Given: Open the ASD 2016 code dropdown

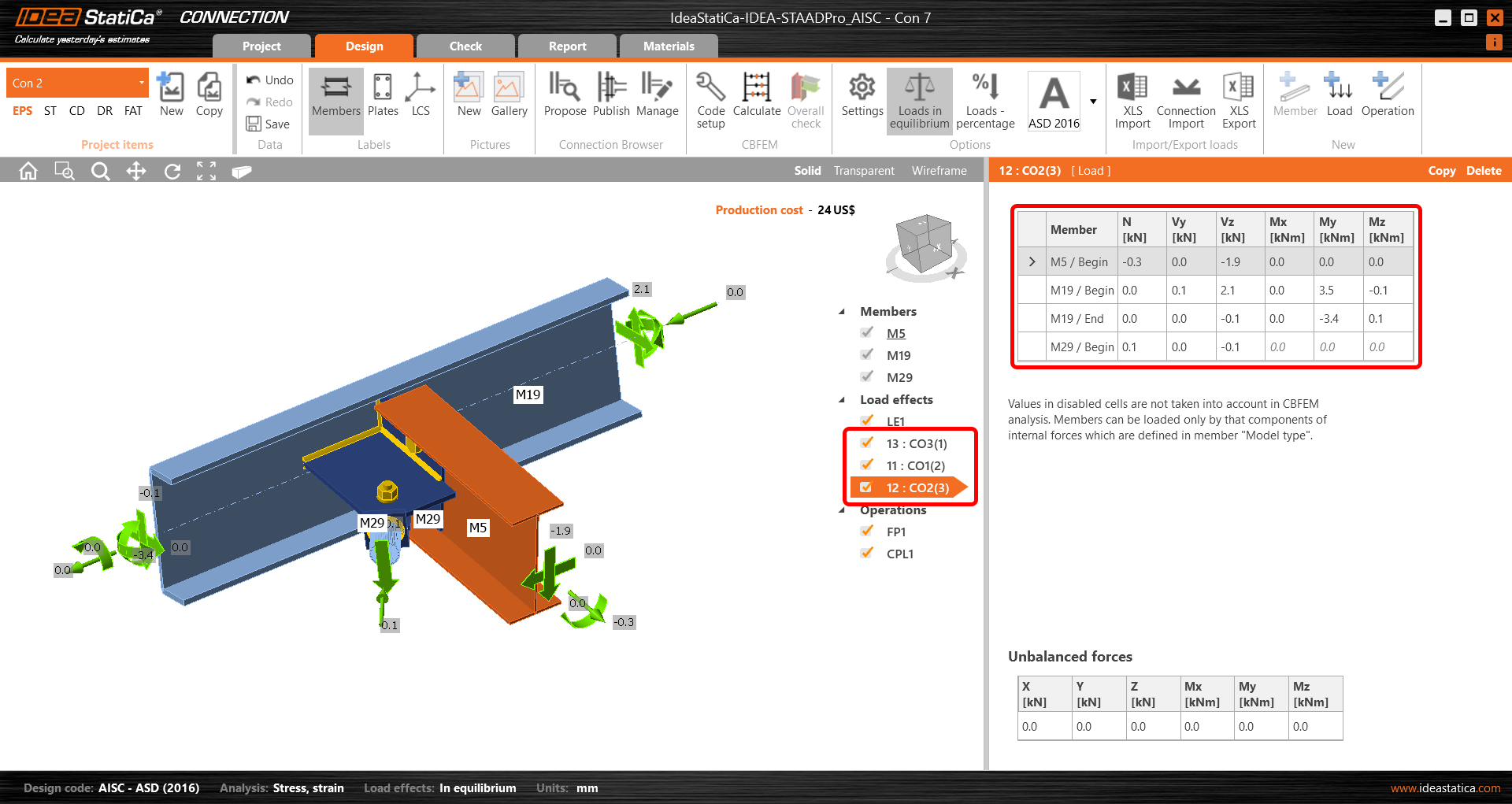Looking at the screenshot, I should 1093,101.
